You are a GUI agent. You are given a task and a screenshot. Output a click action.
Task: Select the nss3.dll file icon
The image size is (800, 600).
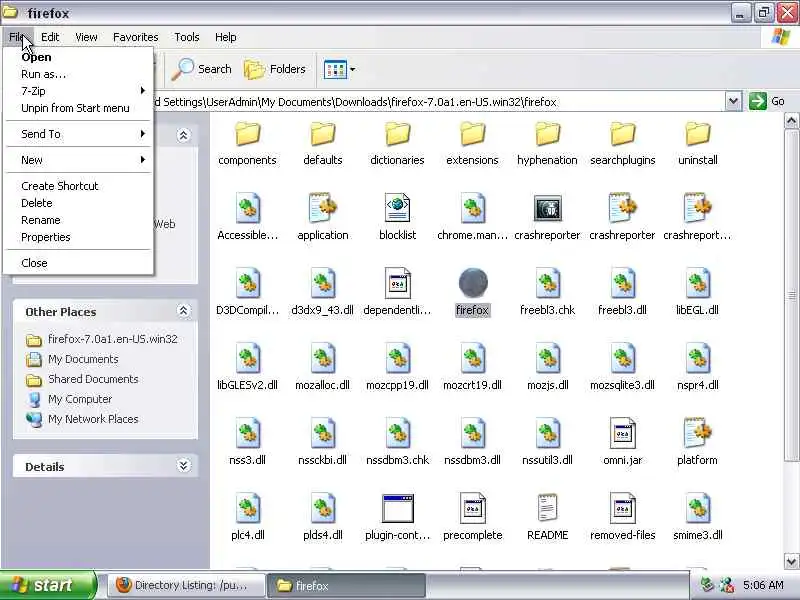tap(247, 433)
